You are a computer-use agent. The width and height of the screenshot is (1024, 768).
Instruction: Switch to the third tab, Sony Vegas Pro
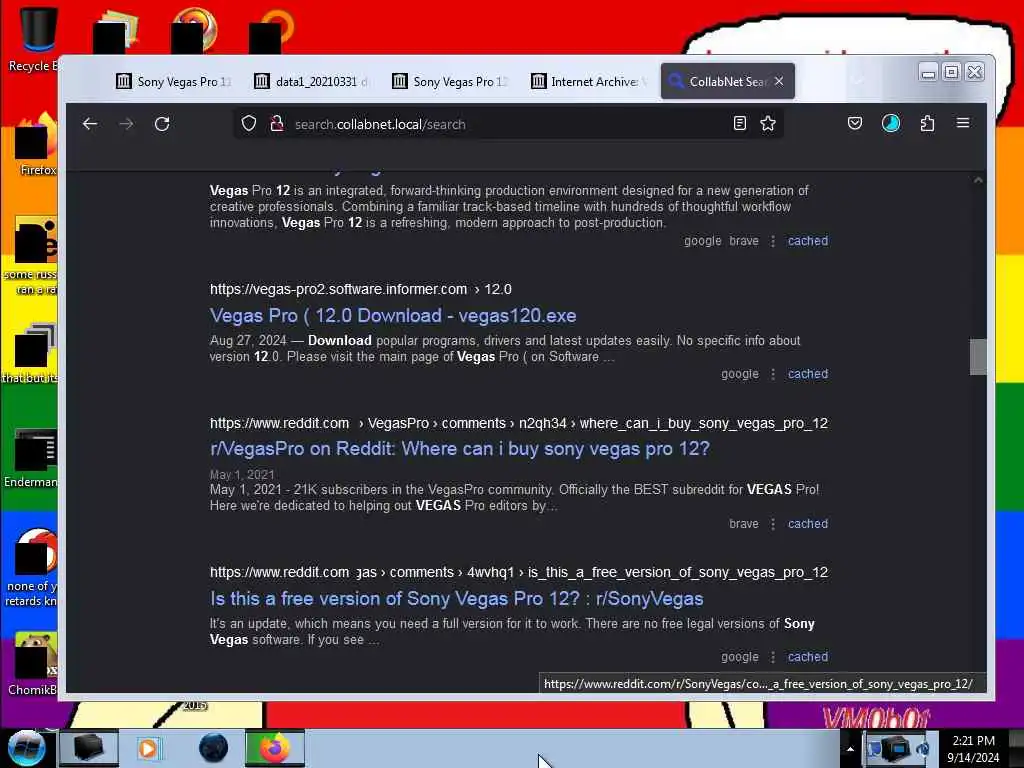pyautogui.click(x=450, y=82)
